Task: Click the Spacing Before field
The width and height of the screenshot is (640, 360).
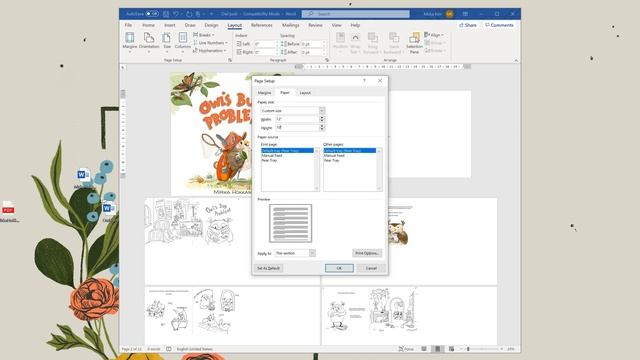Action: (x=313, y=44)
